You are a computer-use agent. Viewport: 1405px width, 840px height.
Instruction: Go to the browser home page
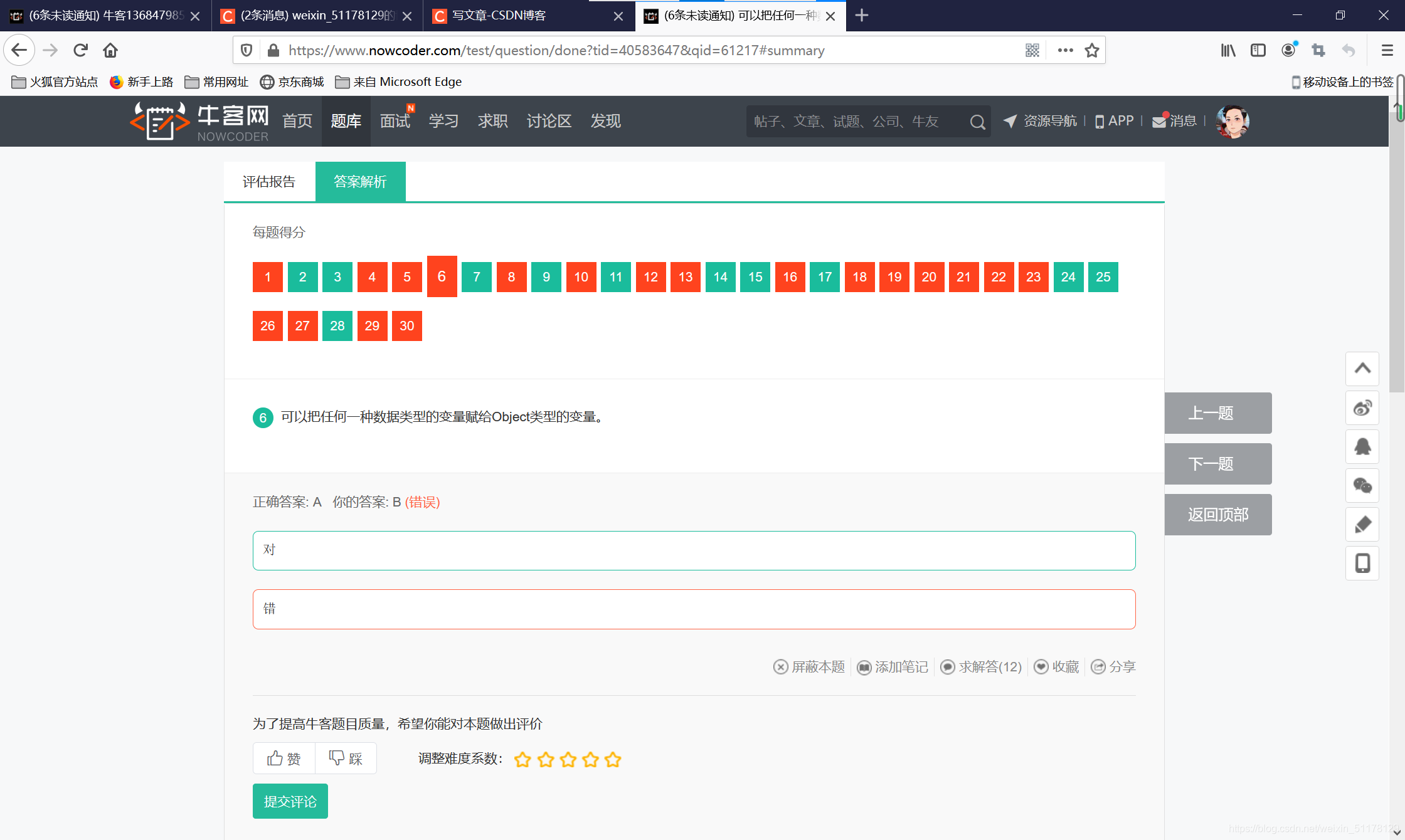(110, 50)
